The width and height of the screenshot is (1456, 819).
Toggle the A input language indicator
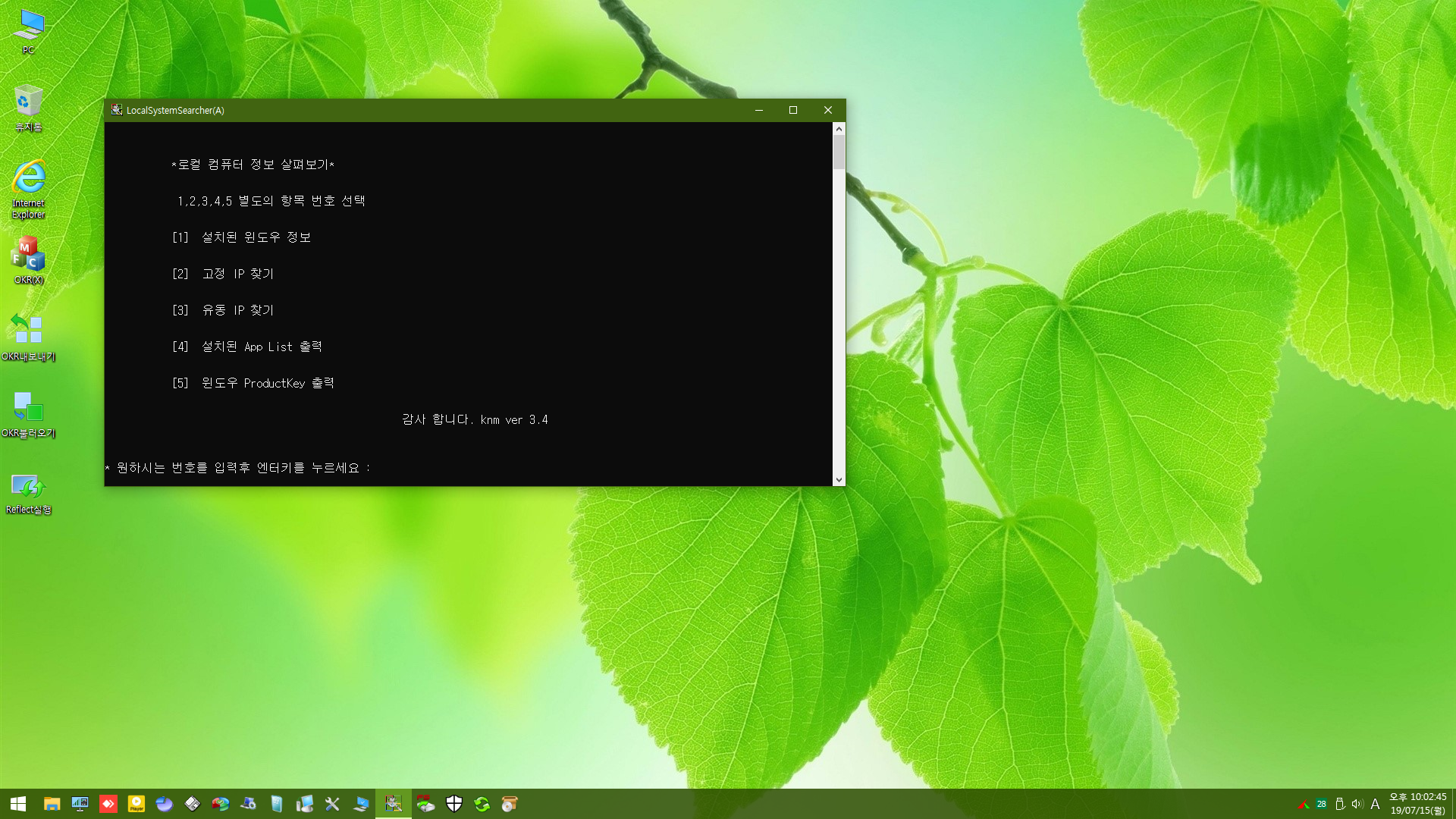(x=1375, y=804)
